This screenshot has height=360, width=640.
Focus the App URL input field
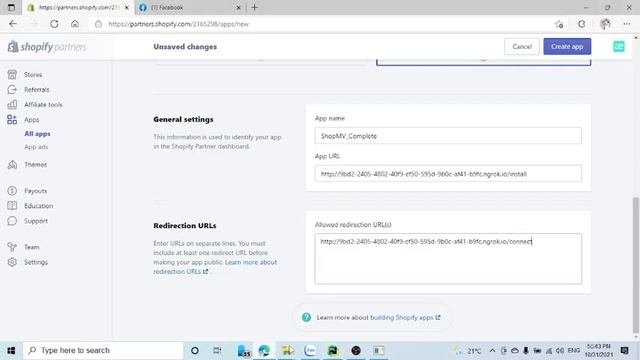point(448,174)
